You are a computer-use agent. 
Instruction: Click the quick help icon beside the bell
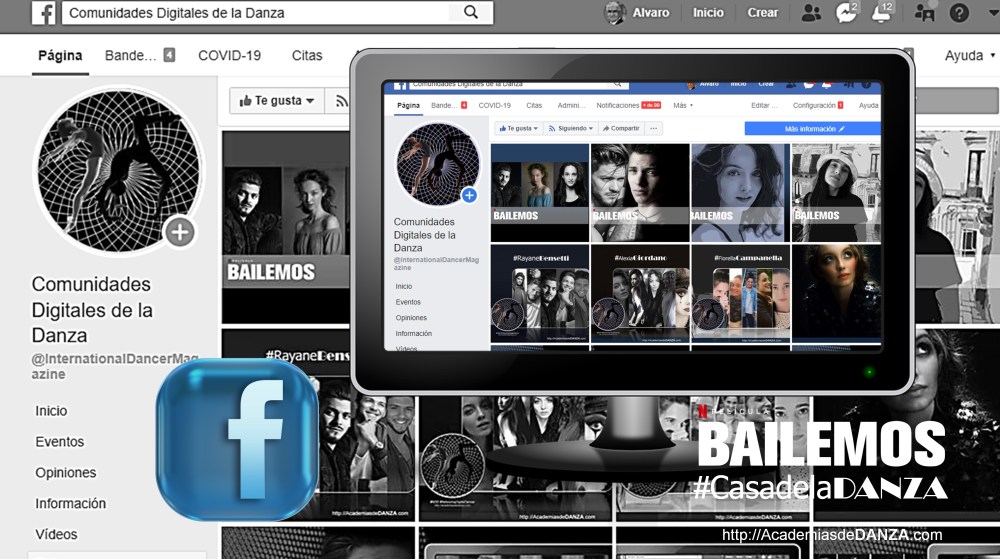pyautogui.click(x=924, y=13)
